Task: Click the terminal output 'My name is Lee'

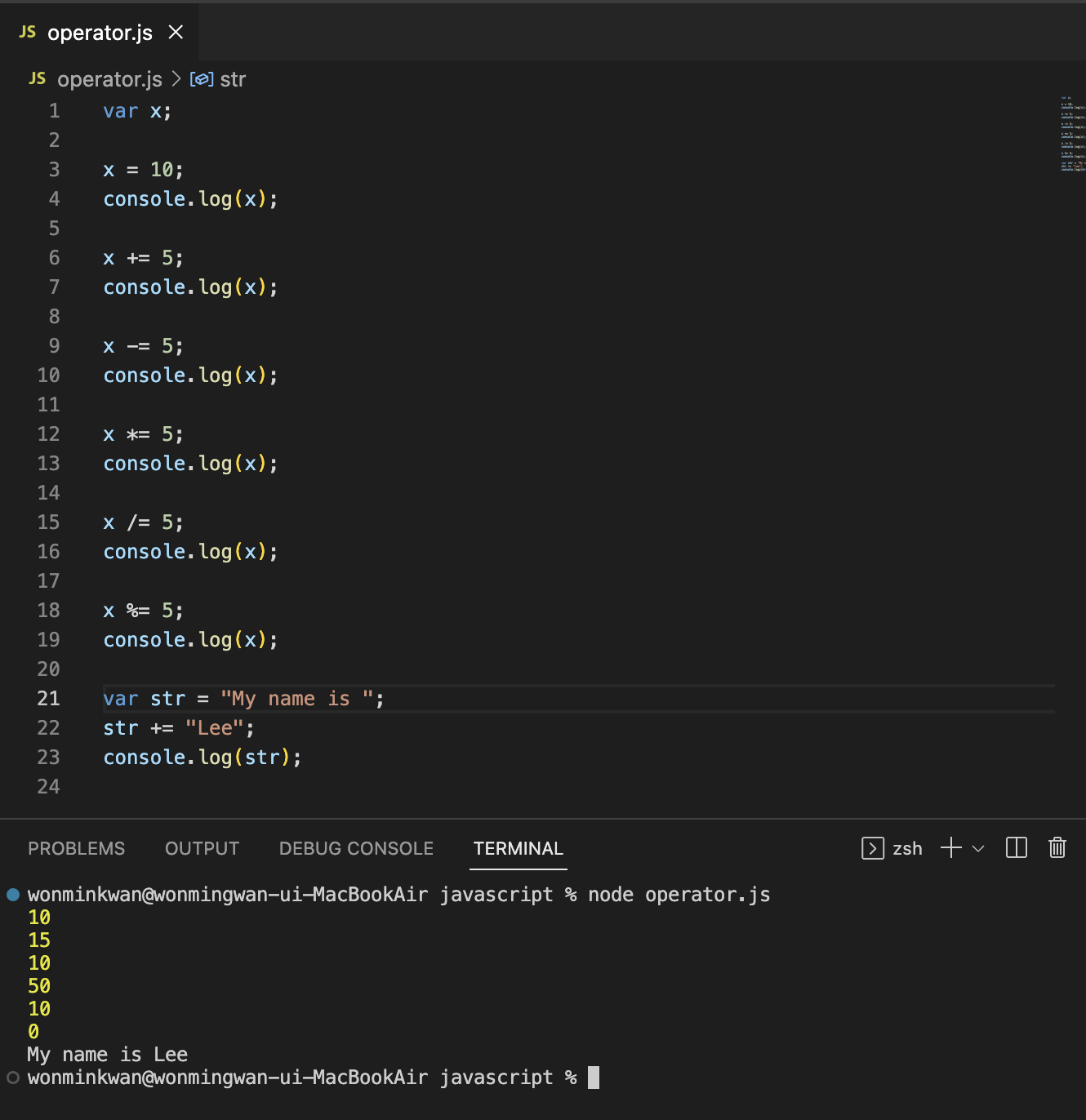Action: [x=108, y=1055]
